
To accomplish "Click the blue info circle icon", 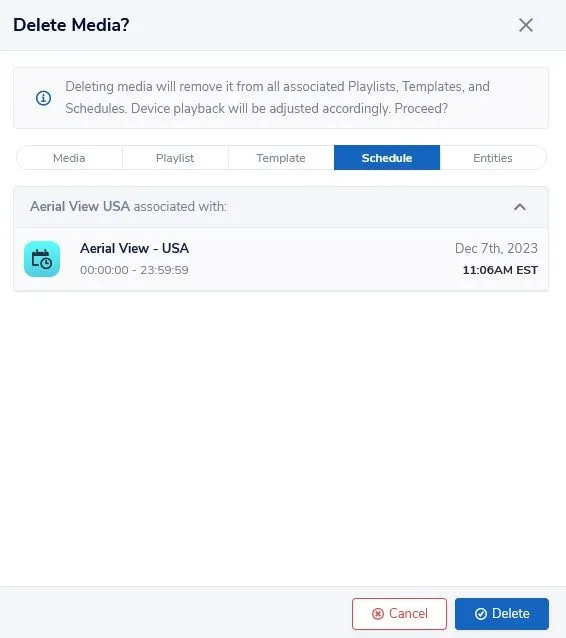I will tap(44, 98).
